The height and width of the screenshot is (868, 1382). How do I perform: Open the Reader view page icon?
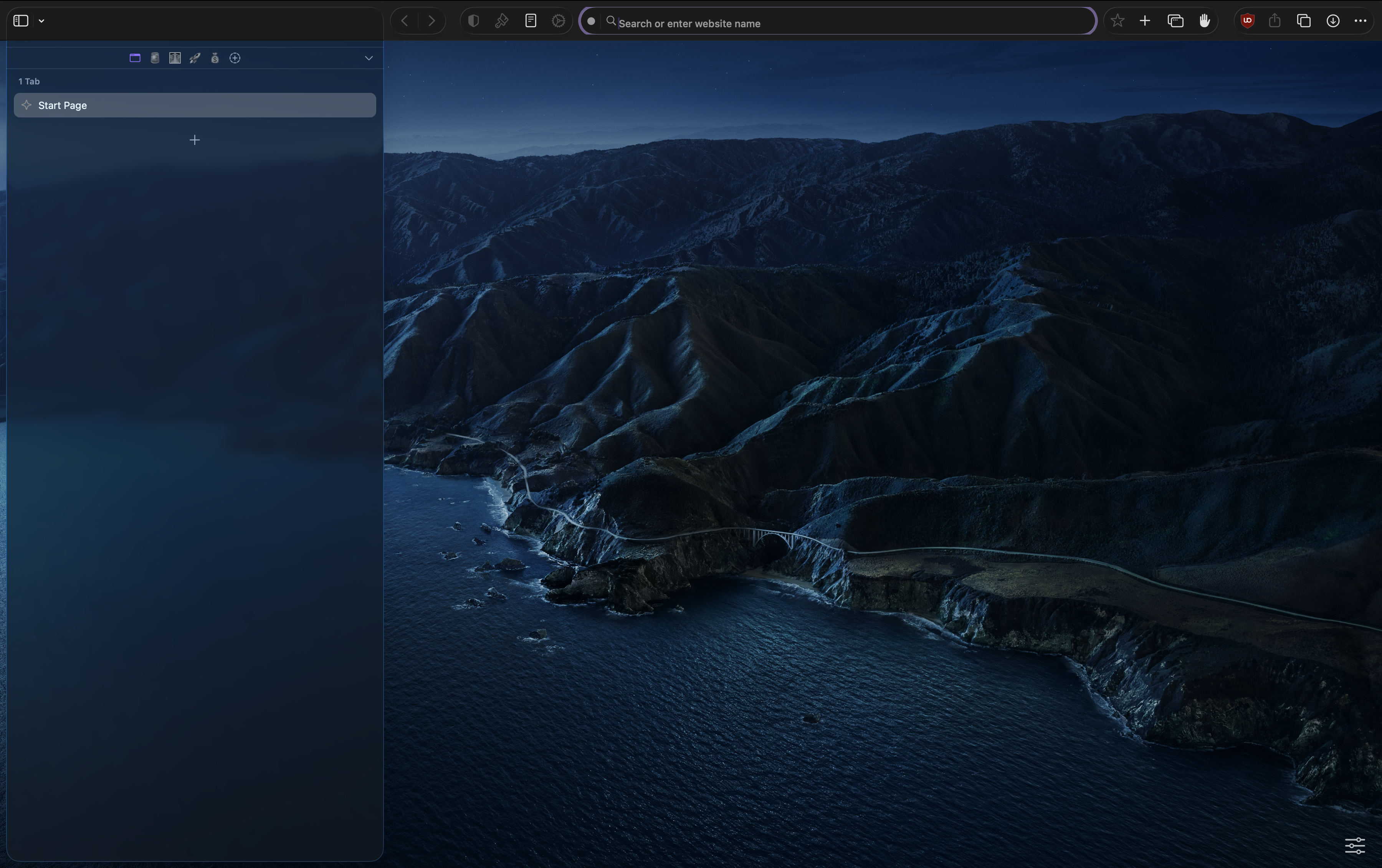pos(531,21)
